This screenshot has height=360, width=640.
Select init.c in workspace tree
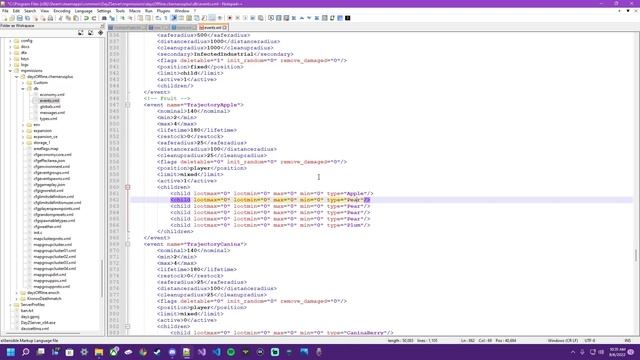coord(38,233)
